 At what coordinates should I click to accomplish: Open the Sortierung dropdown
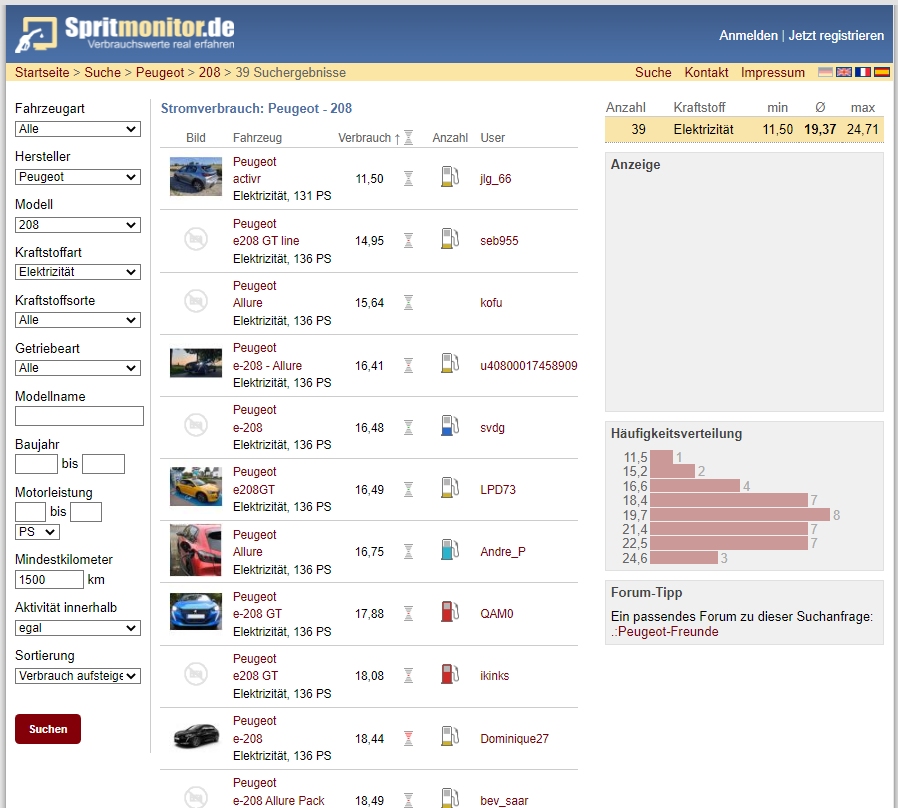pyautogui.click(x=78, y=676)
